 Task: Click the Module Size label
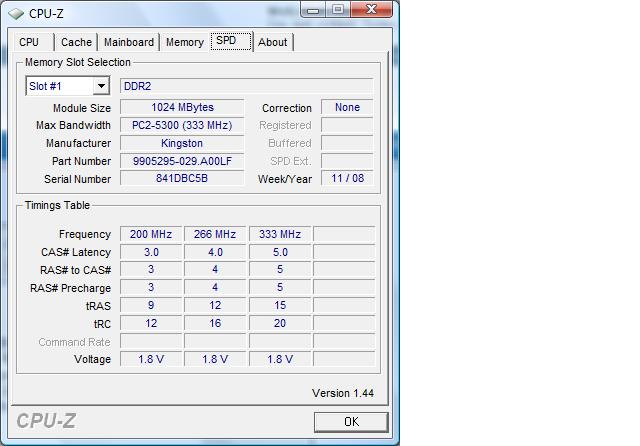coord(82,108)
